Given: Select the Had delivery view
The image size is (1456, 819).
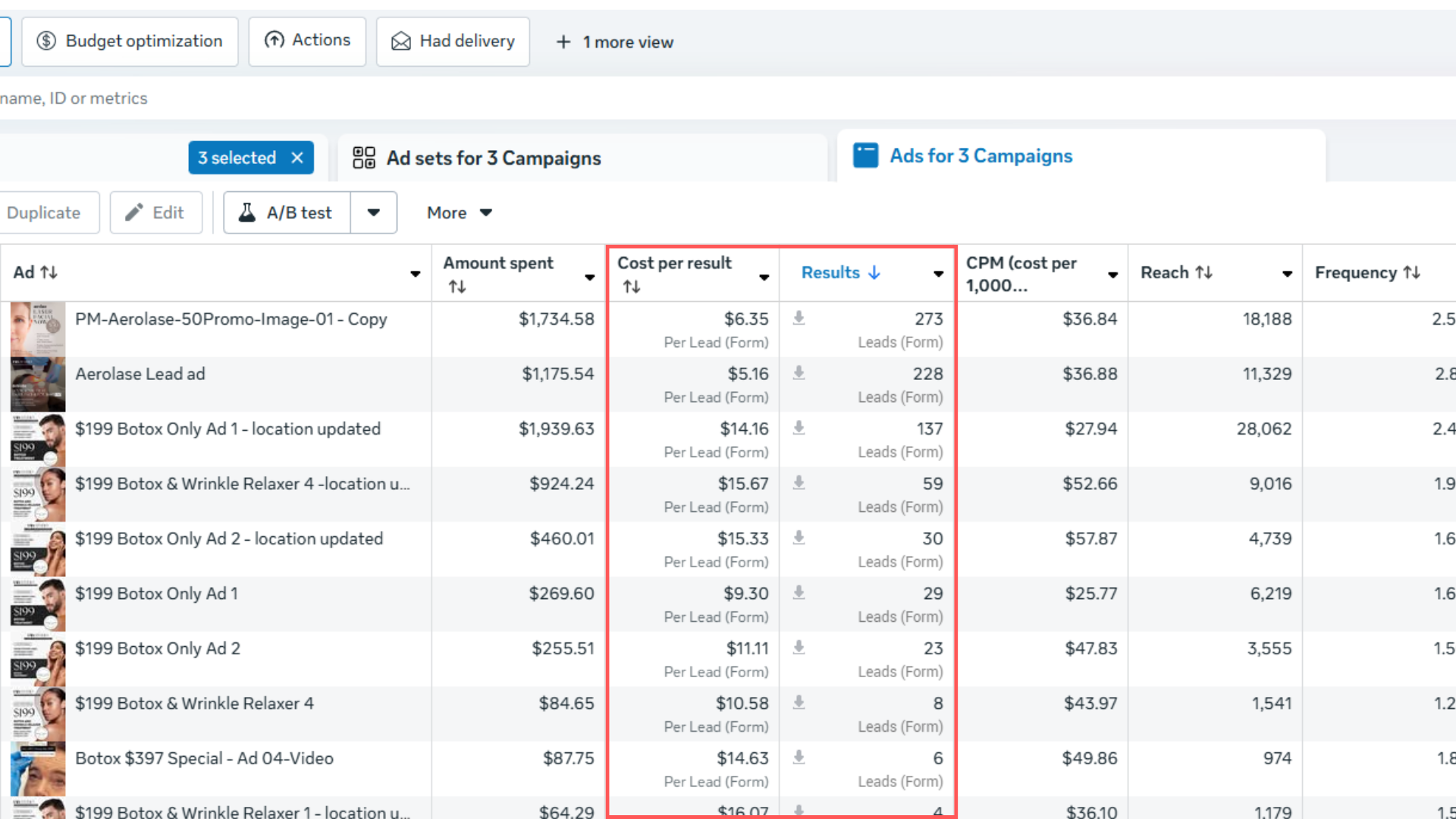Looking at the screenshot, I should (x=453, y=41).
